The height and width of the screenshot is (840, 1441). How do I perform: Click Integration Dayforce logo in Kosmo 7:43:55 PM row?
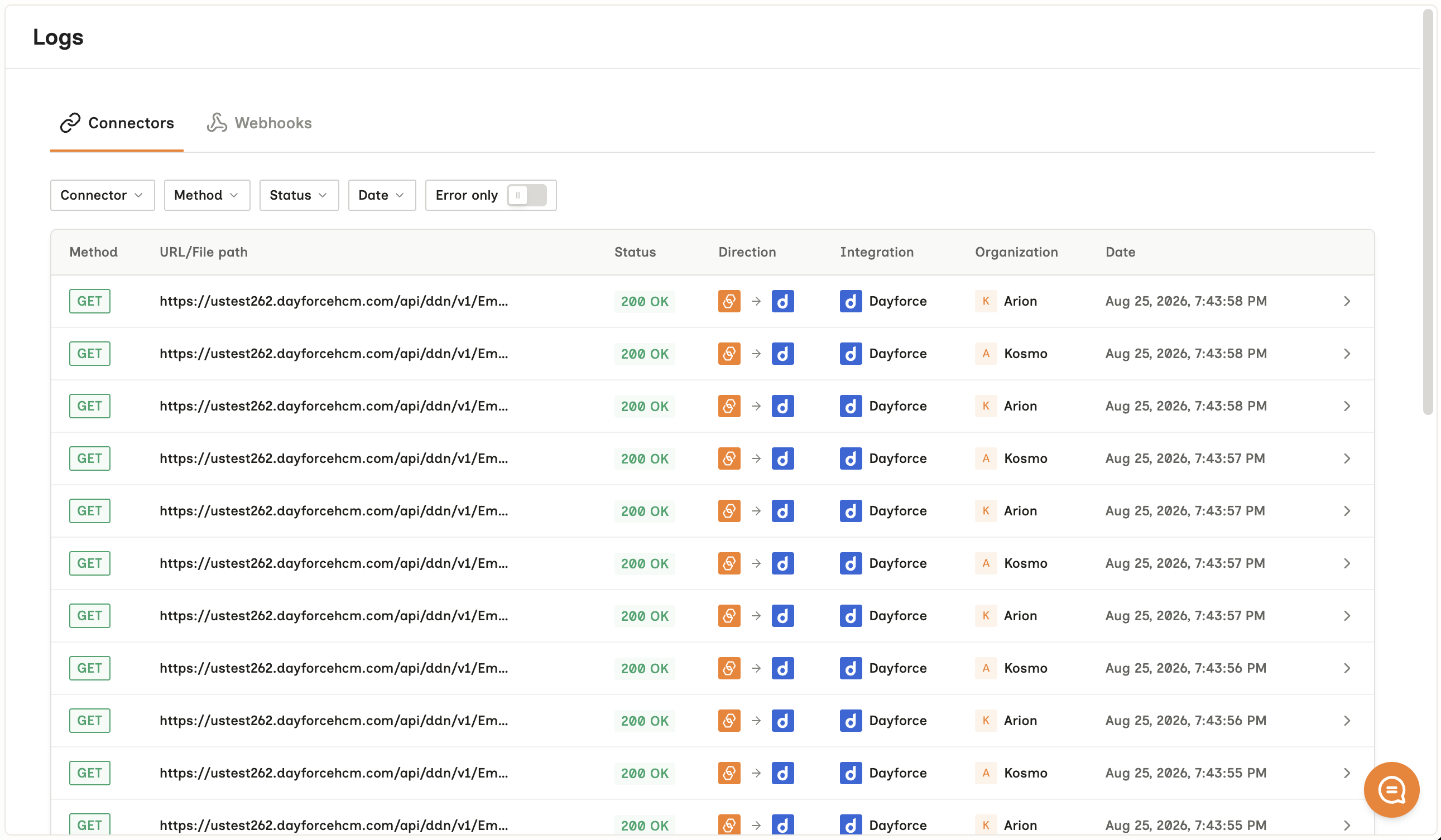coord(851,774)
